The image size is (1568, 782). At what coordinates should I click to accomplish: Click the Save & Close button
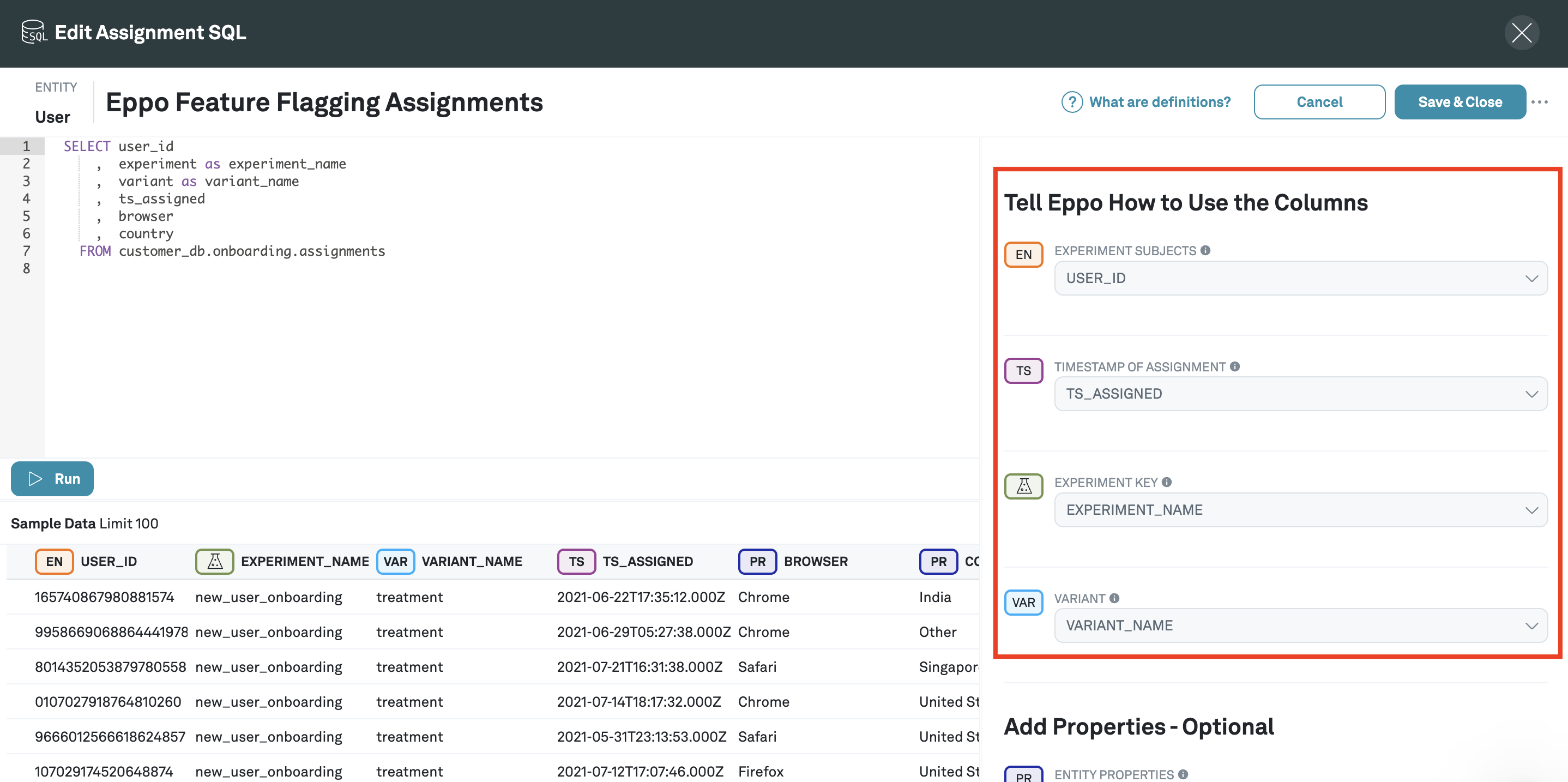click(x=1460, y=102)
